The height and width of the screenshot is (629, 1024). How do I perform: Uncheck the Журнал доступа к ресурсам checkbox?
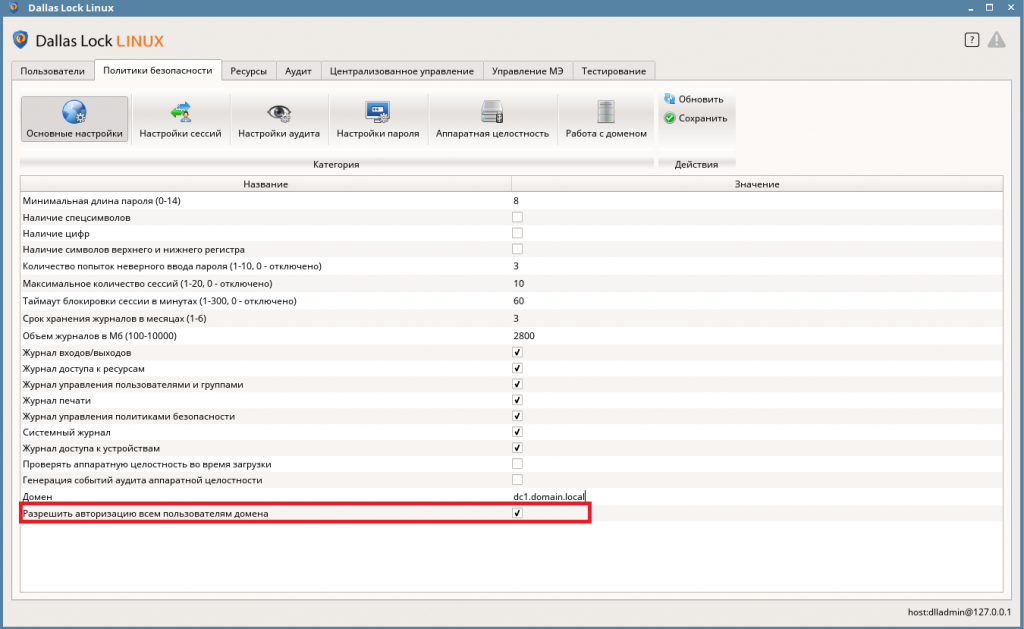(x=517, y=368)
